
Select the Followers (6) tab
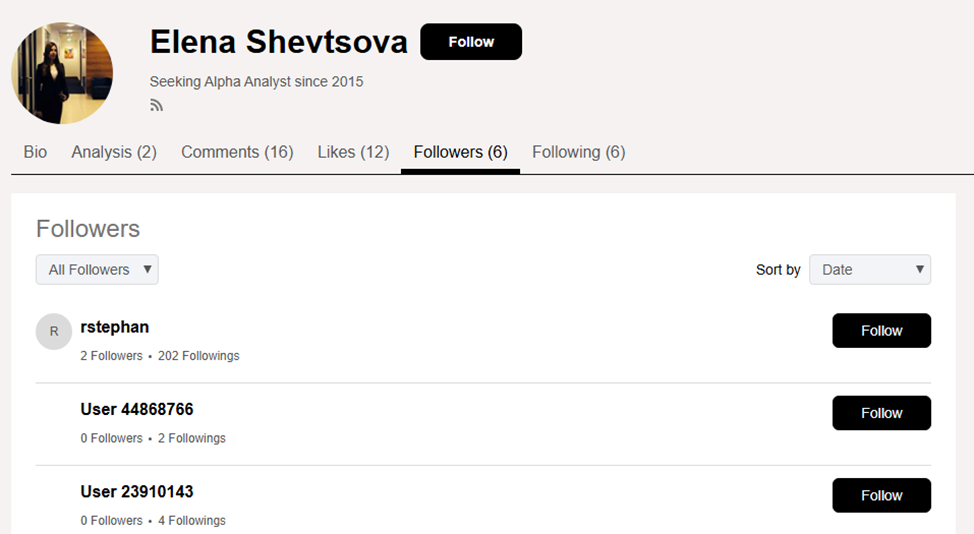(x=460, y=152)
